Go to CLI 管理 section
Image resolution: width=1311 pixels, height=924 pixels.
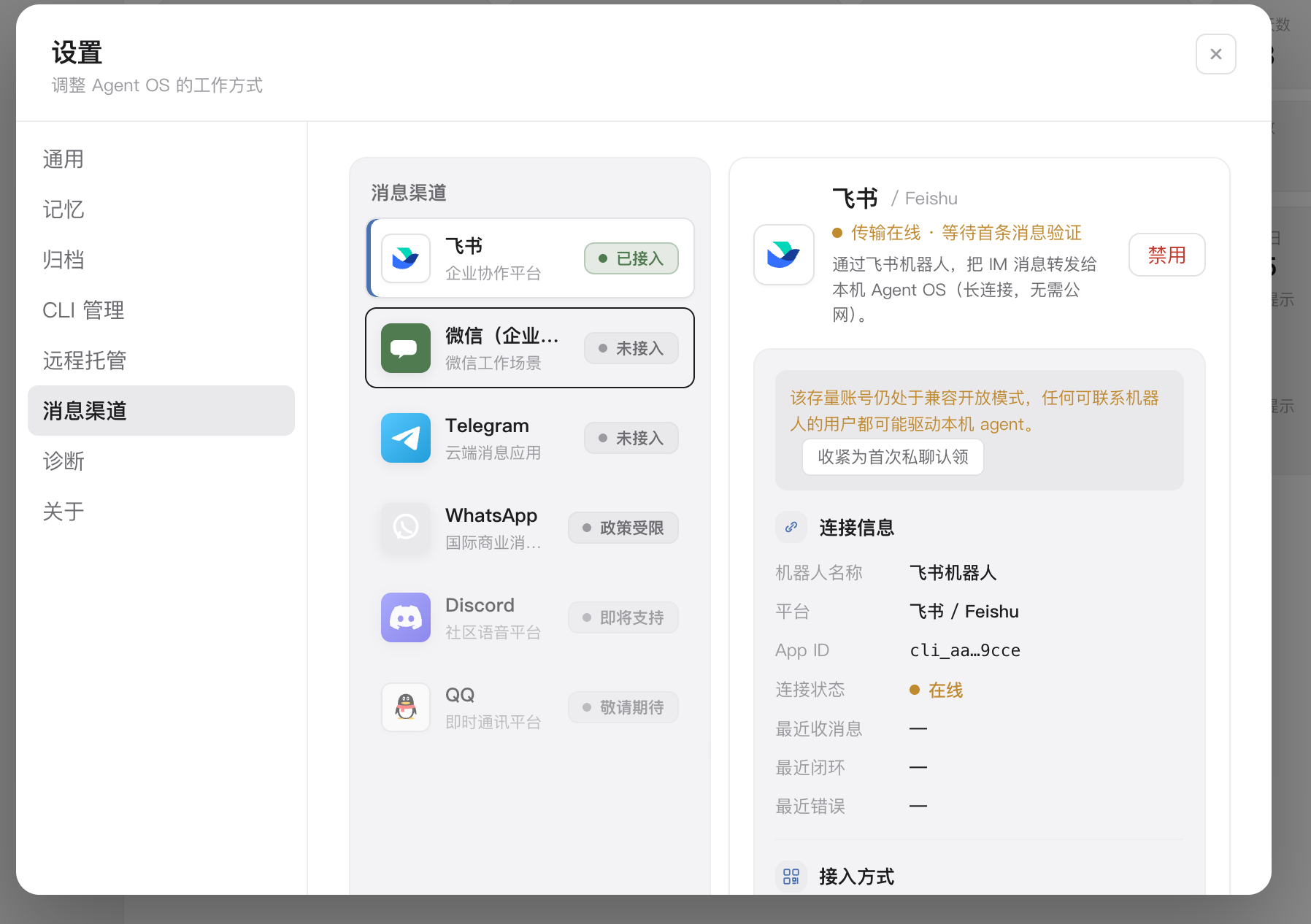[x=161, y=310]
